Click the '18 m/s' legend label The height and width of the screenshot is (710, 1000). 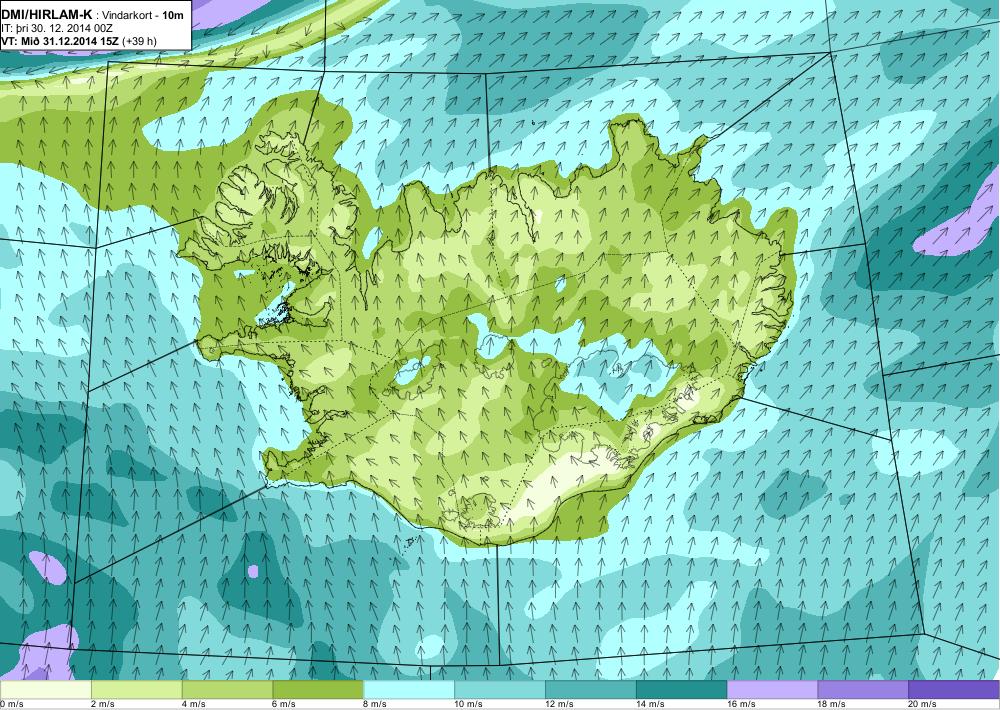coord(832,704)
